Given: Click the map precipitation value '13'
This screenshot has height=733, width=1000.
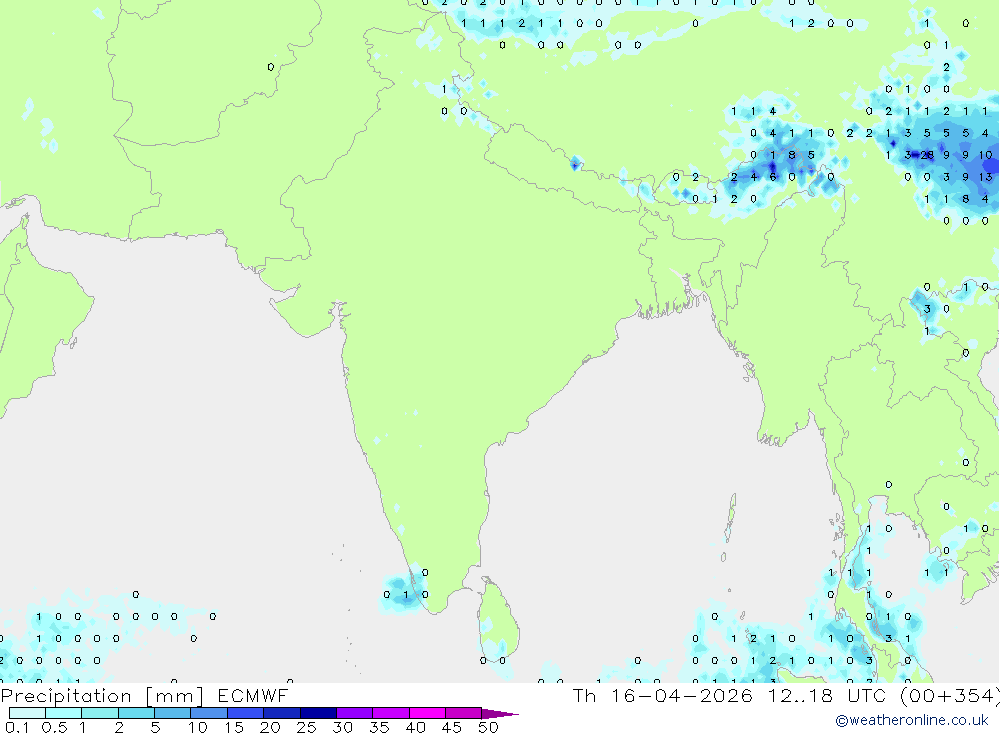Looking at the screenshot, I should (985, 177).
